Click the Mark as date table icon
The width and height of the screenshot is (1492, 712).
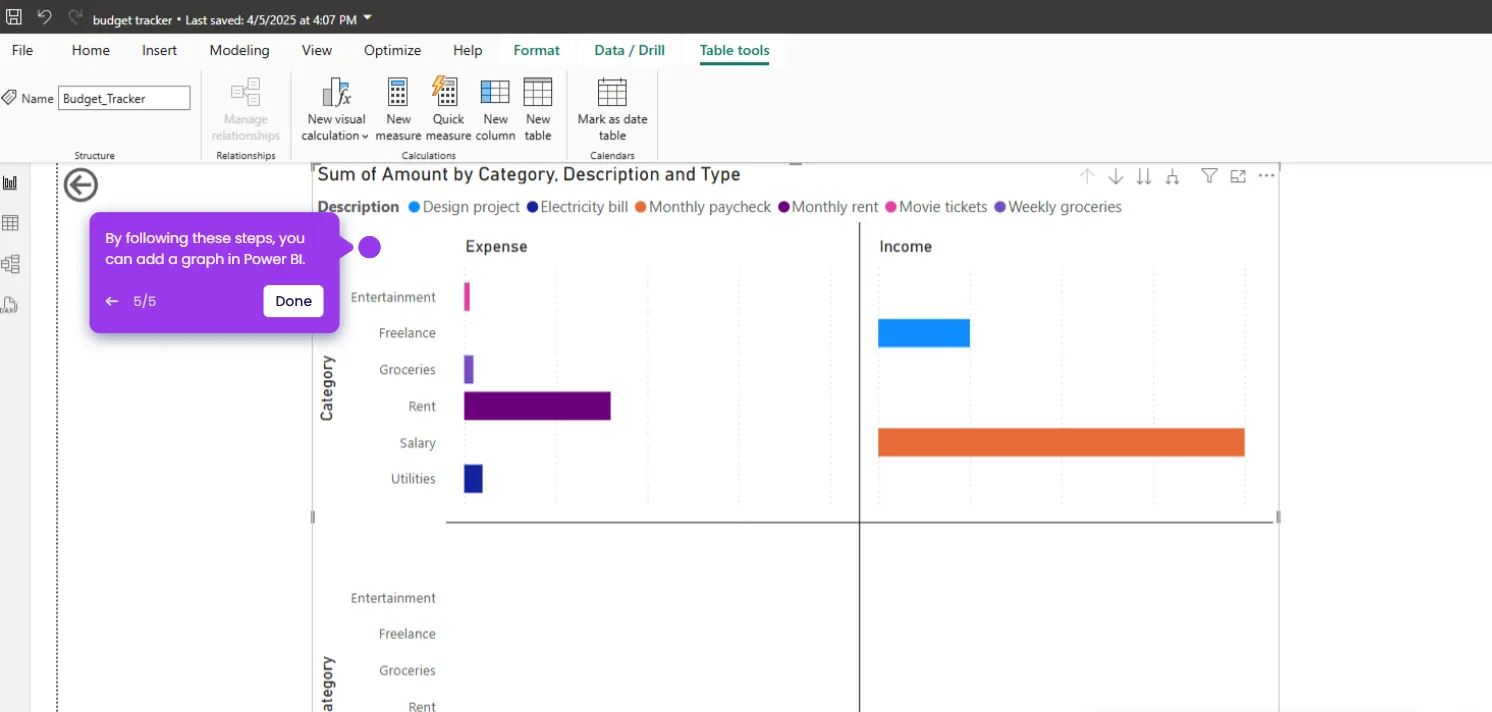(612, 92)
